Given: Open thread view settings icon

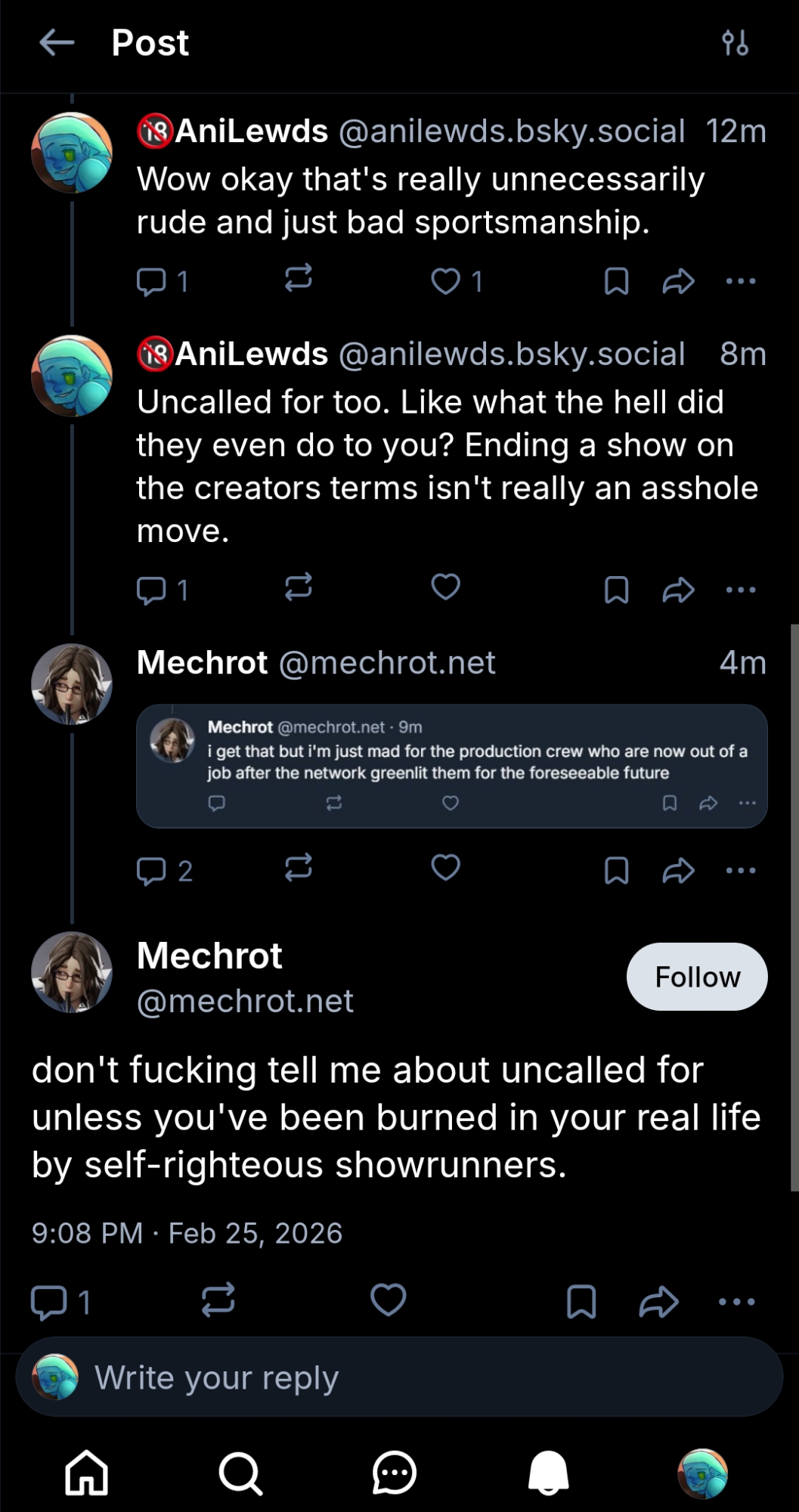Looking at the screenshot, I should point(735,43).
